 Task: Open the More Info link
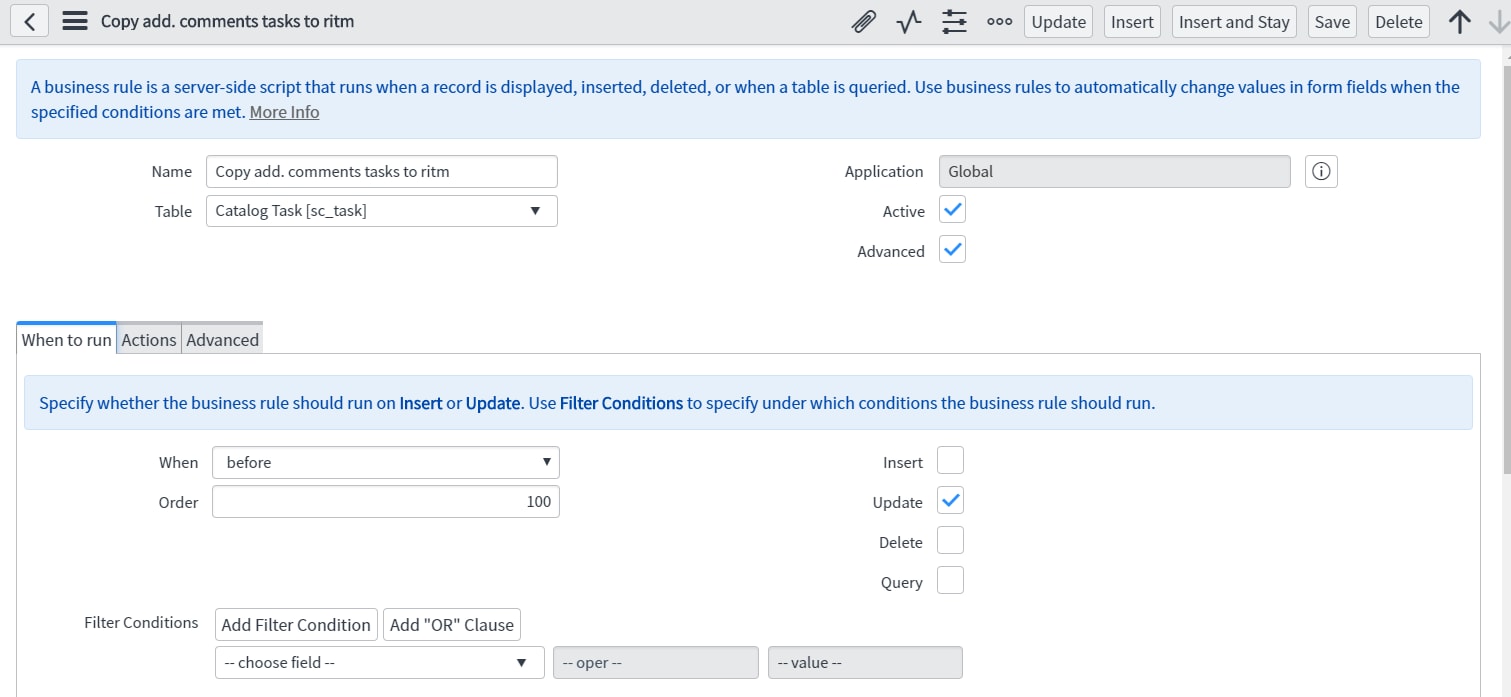tap(284, 111)
